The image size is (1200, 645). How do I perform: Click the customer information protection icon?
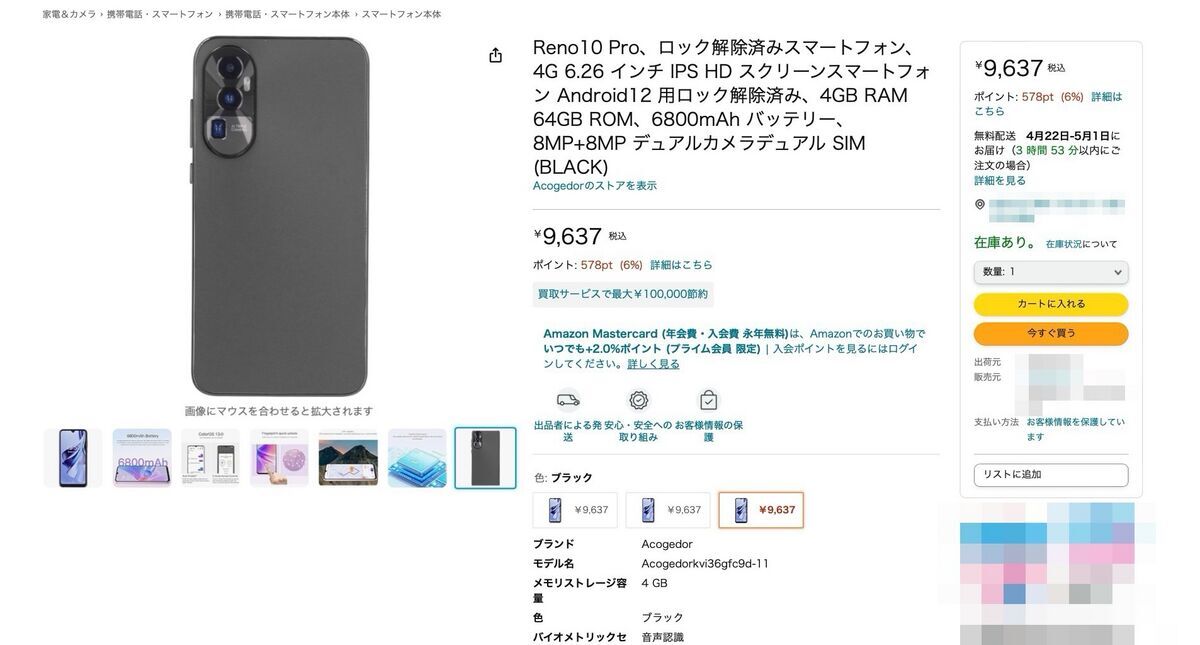pos(708,400)
